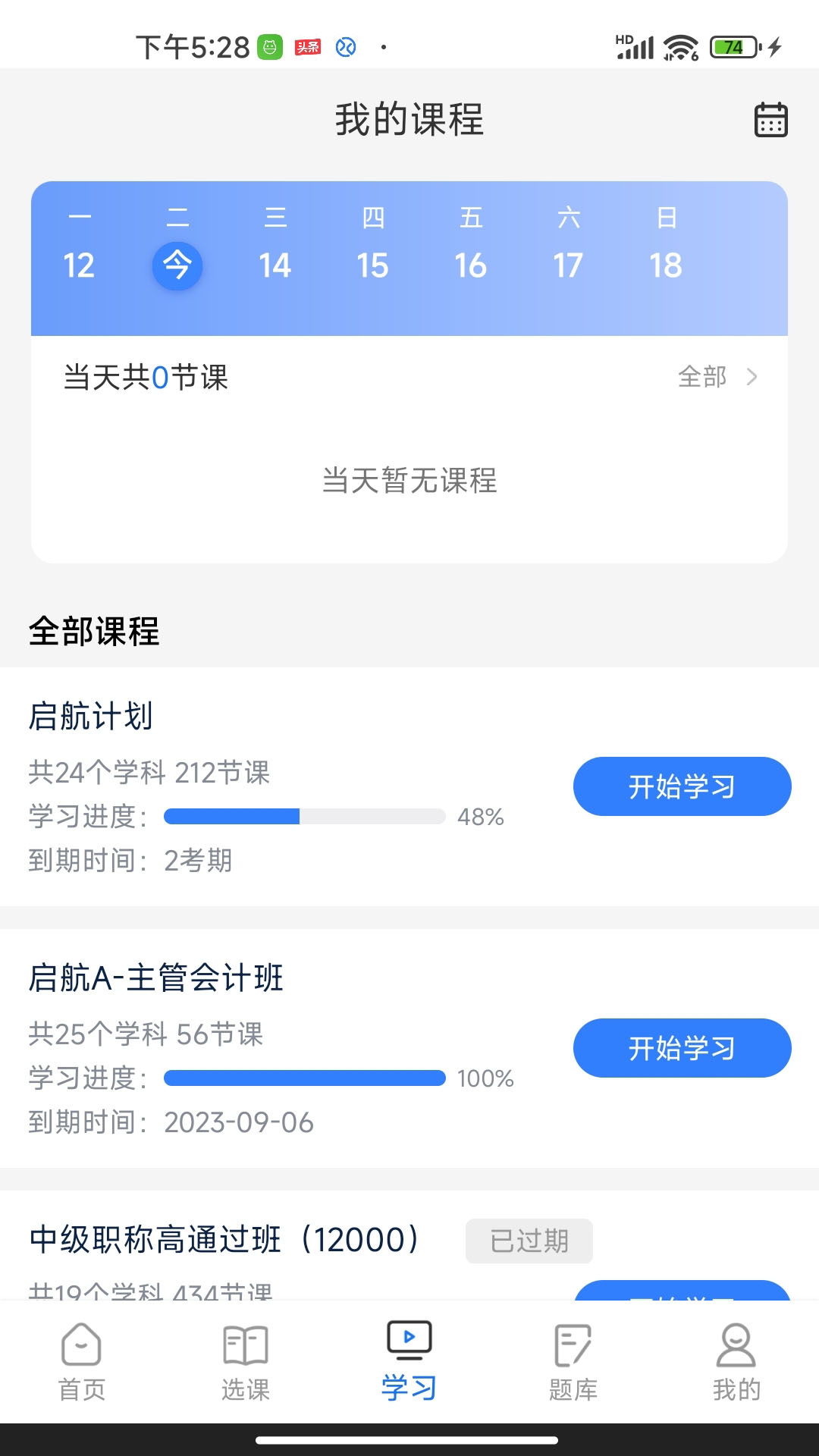The image size is (819, 1456).
Task: Tap the Toutiao notification icon in status bar
Action: coord(308,48)
